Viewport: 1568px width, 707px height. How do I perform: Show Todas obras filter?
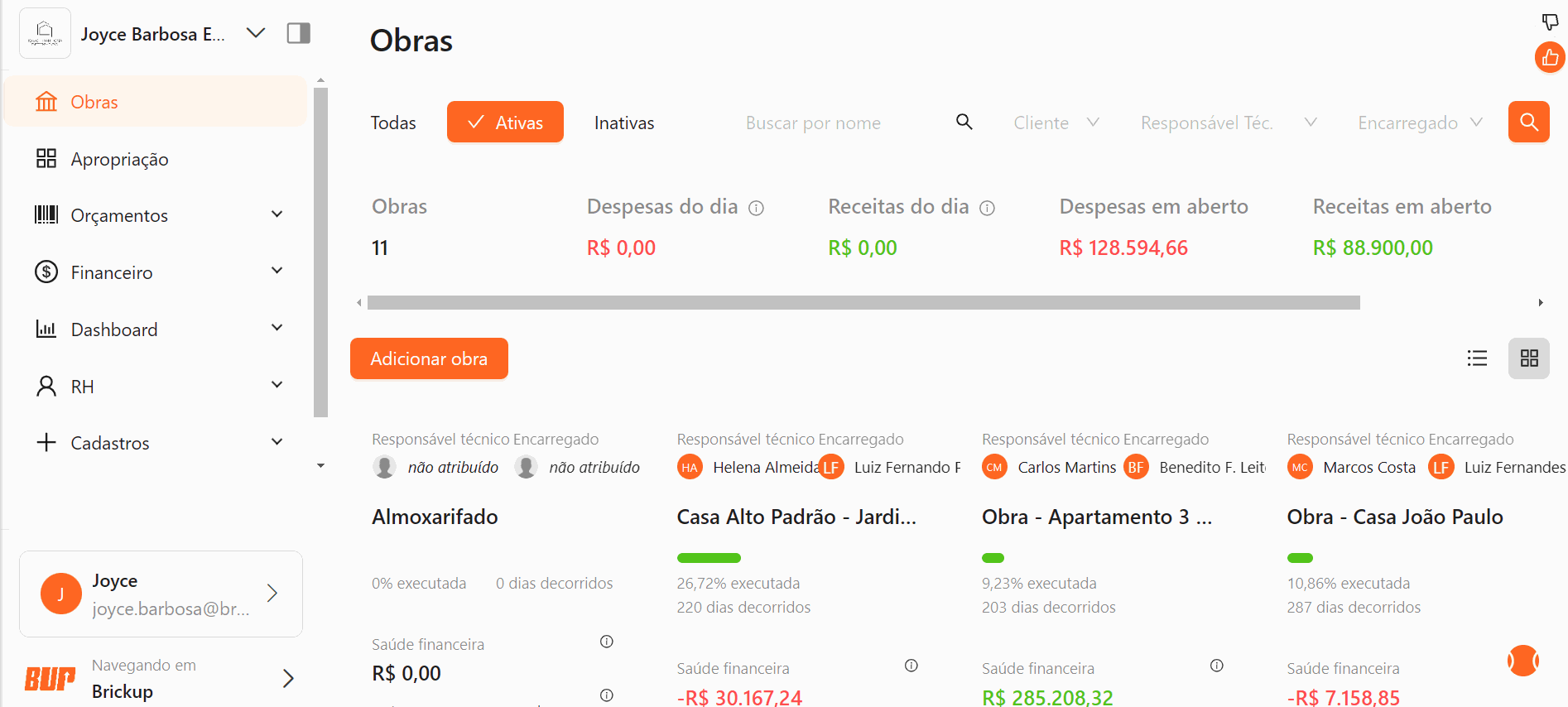coord(393,123)
